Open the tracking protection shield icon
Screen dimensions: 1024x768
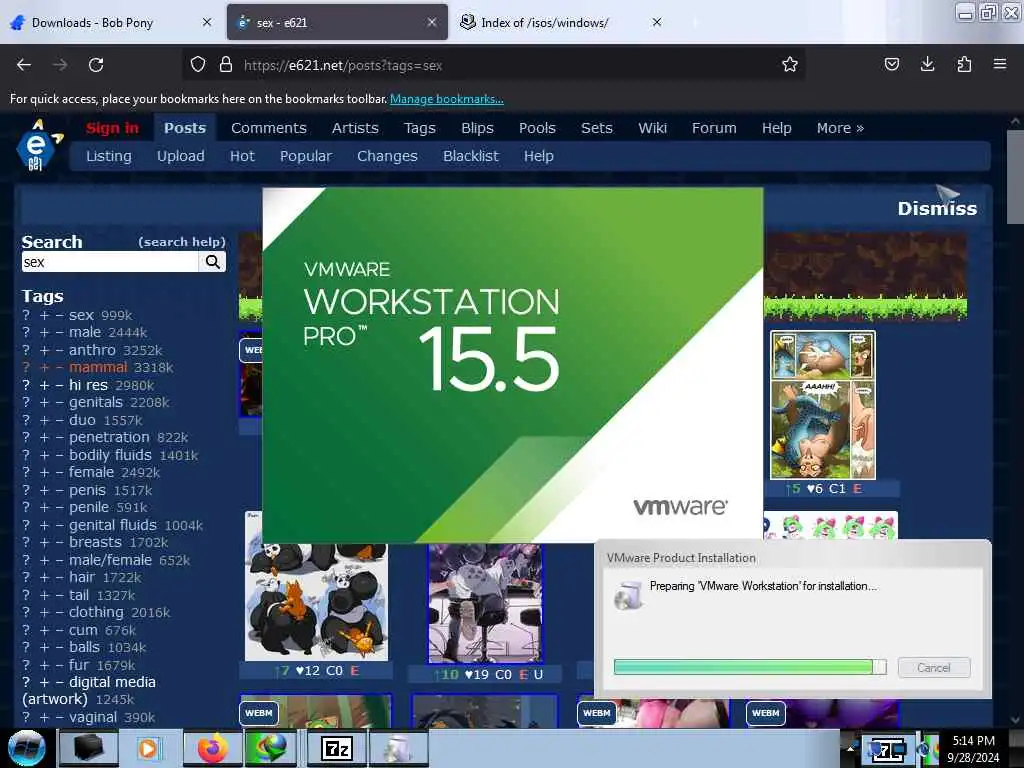(198, 65)
